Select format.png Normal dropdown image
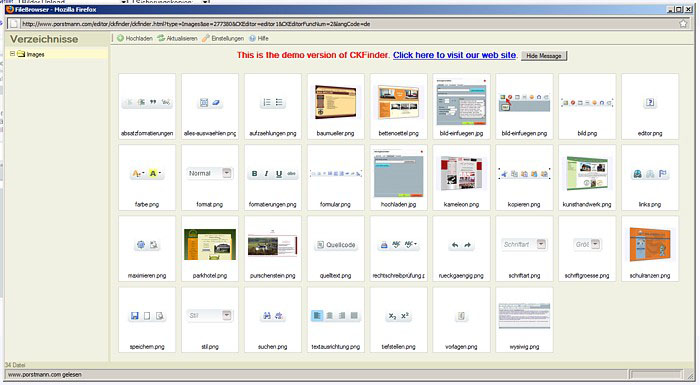700x385 pixels. [x=210, y=177]
